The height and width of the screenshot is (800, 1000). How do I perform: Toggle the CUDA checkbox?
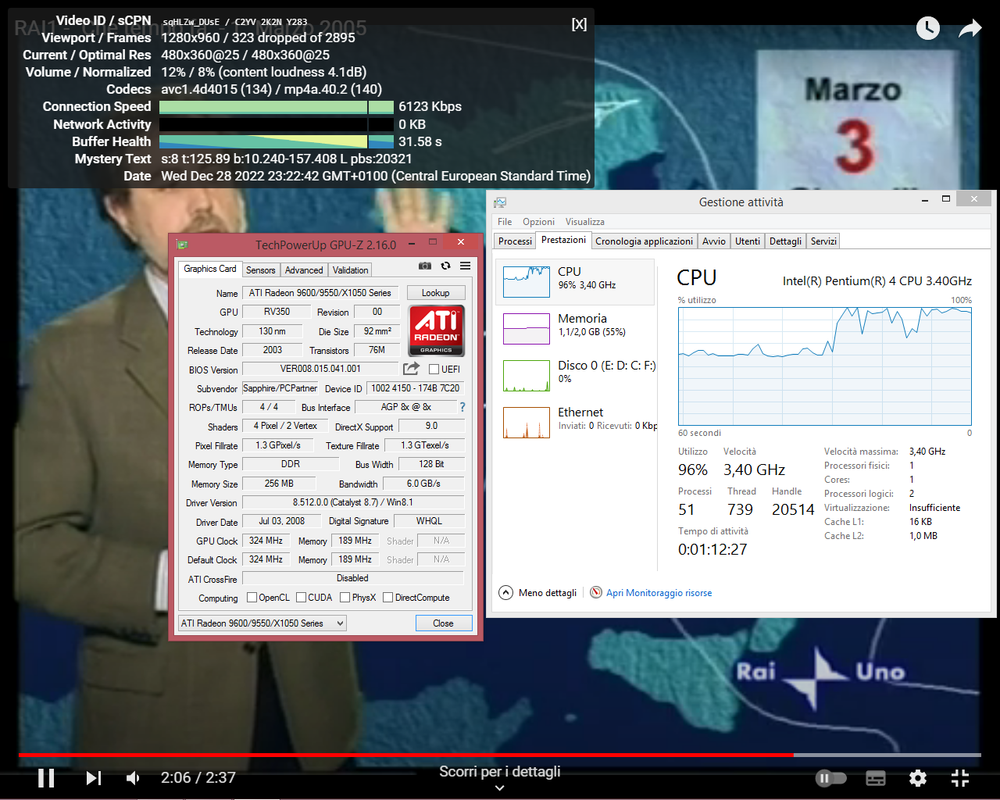pos(301,597)
